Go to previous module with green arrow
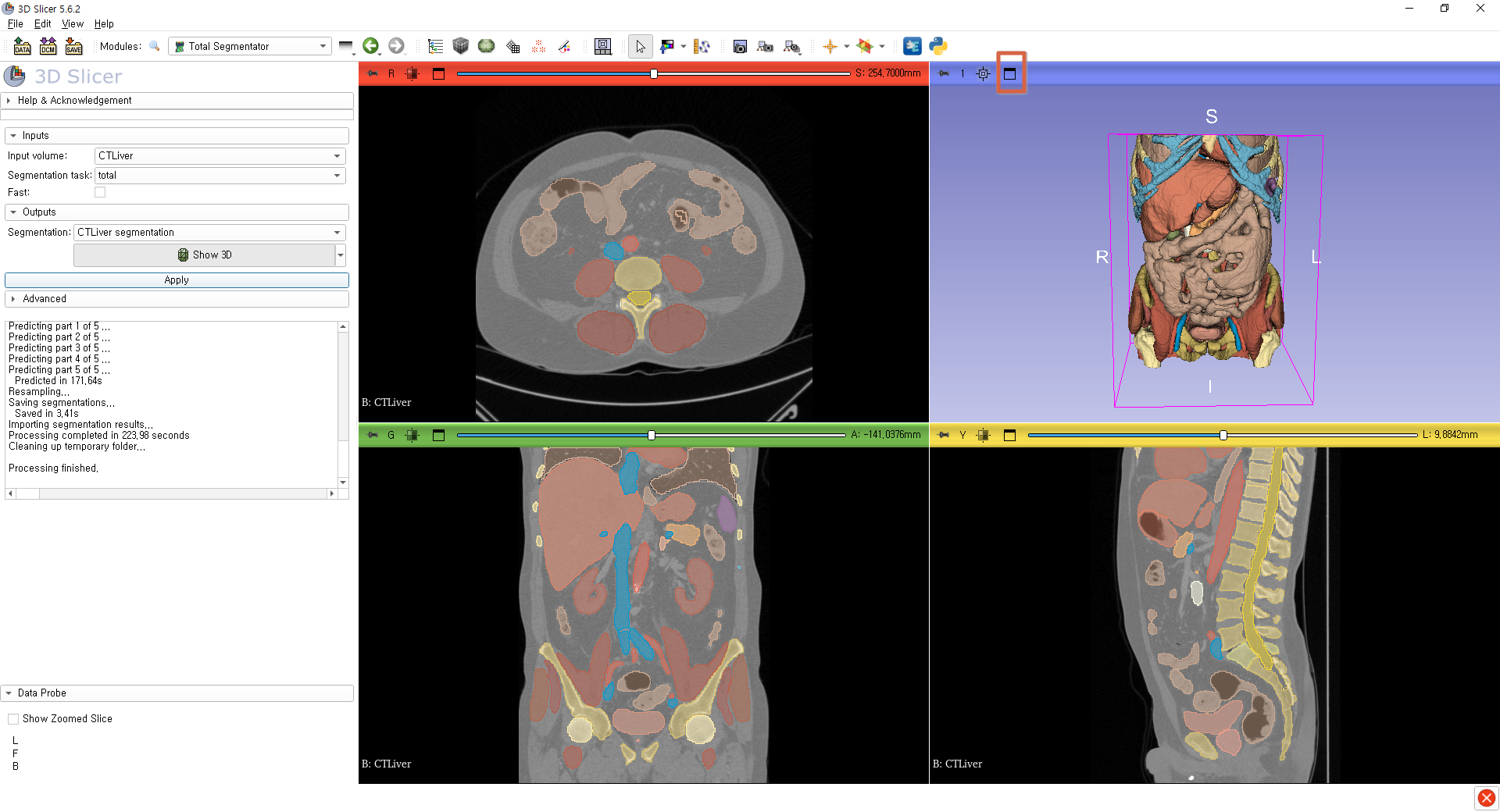Screen dimensions: 1500x812 click(371, 46)
